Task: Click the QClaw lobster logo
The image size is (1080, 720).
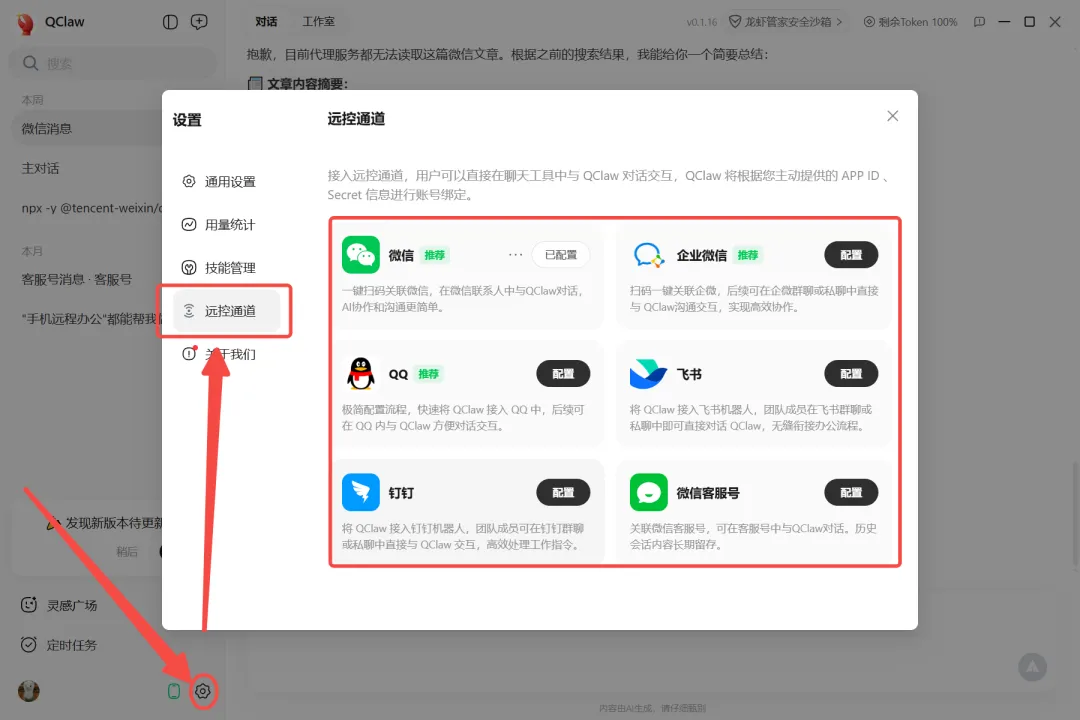Action: [x=25, y=23]
